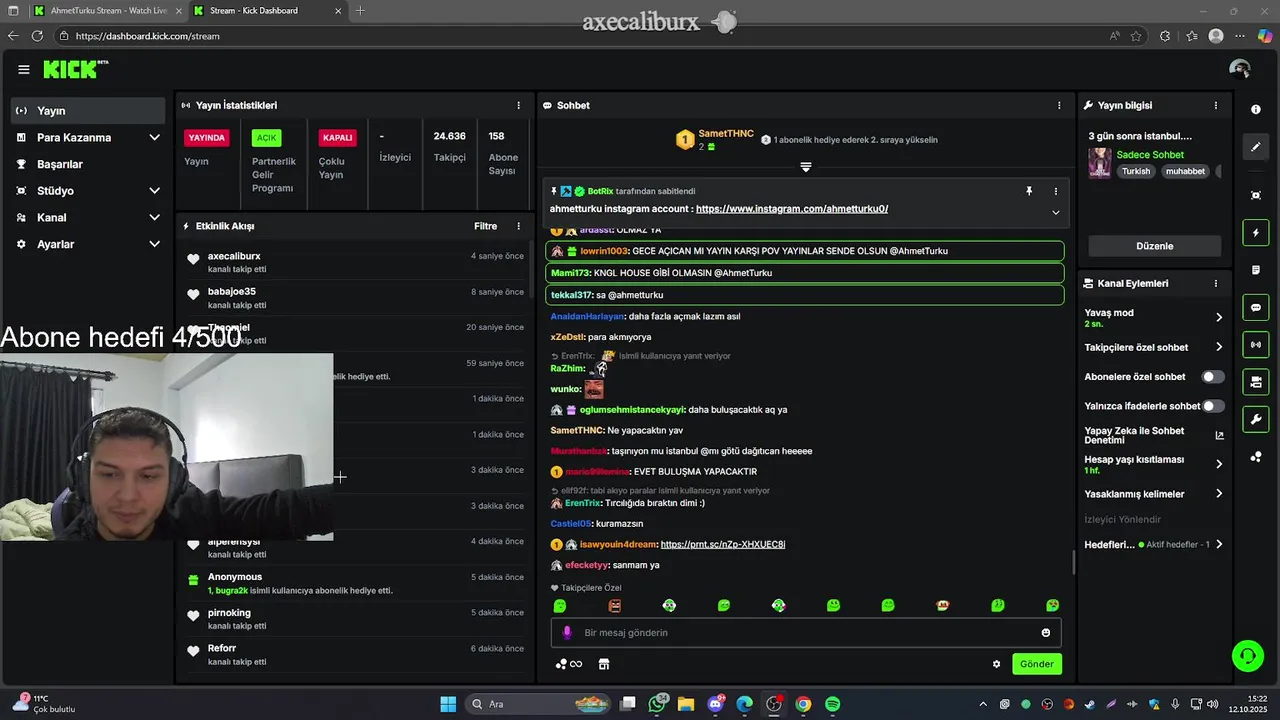Click the shop storefront icon below chat
1280x720 pixels.
[x=604, y=664]
